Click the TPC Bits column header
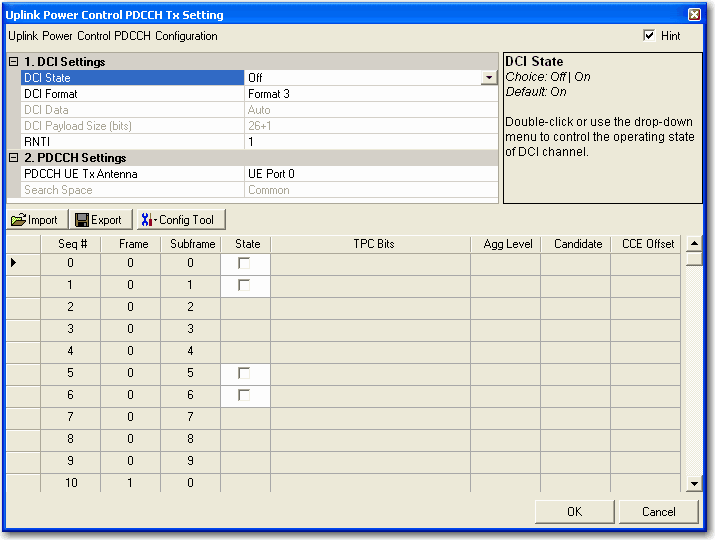 [x=373, y=243]
